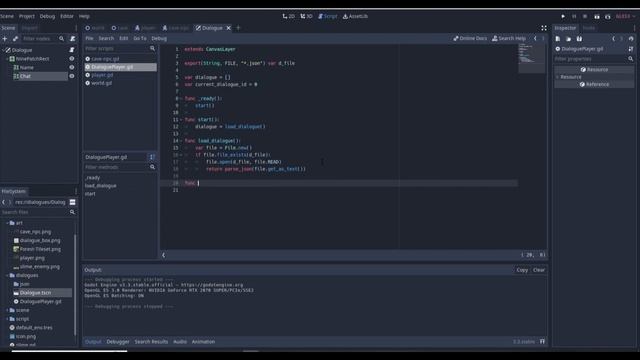
Task: Fold the _ready function on line 8
Action: (181, 98)
